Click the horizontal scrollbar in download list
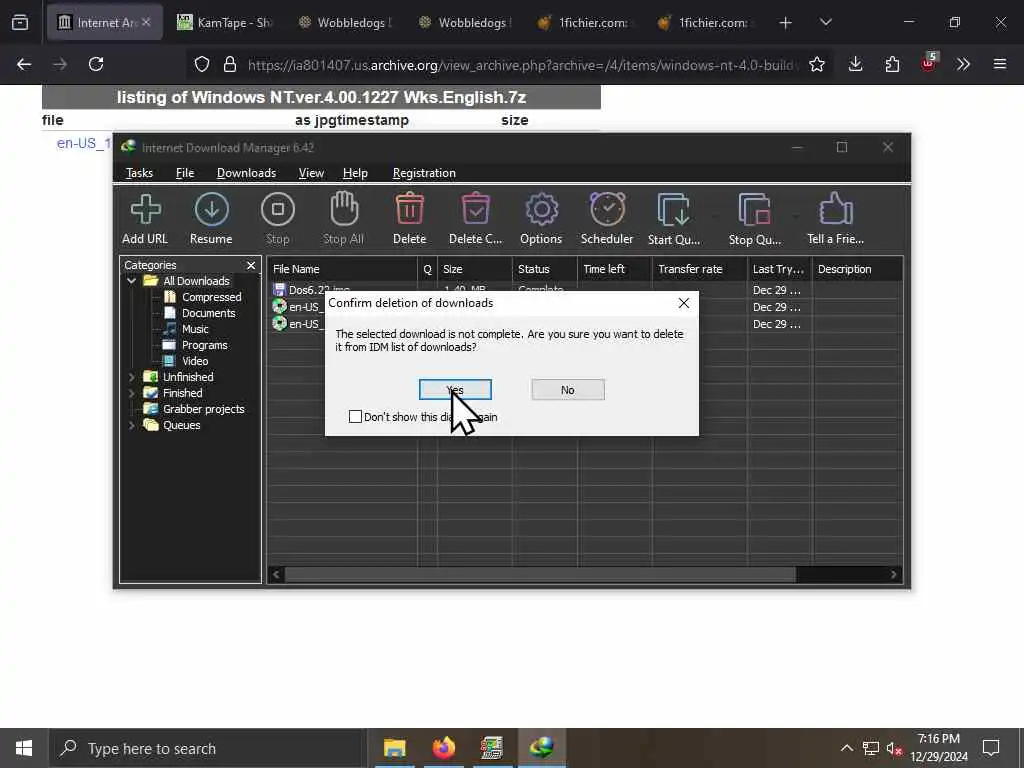Screen dimensions: 1024x768 [540, 575]
